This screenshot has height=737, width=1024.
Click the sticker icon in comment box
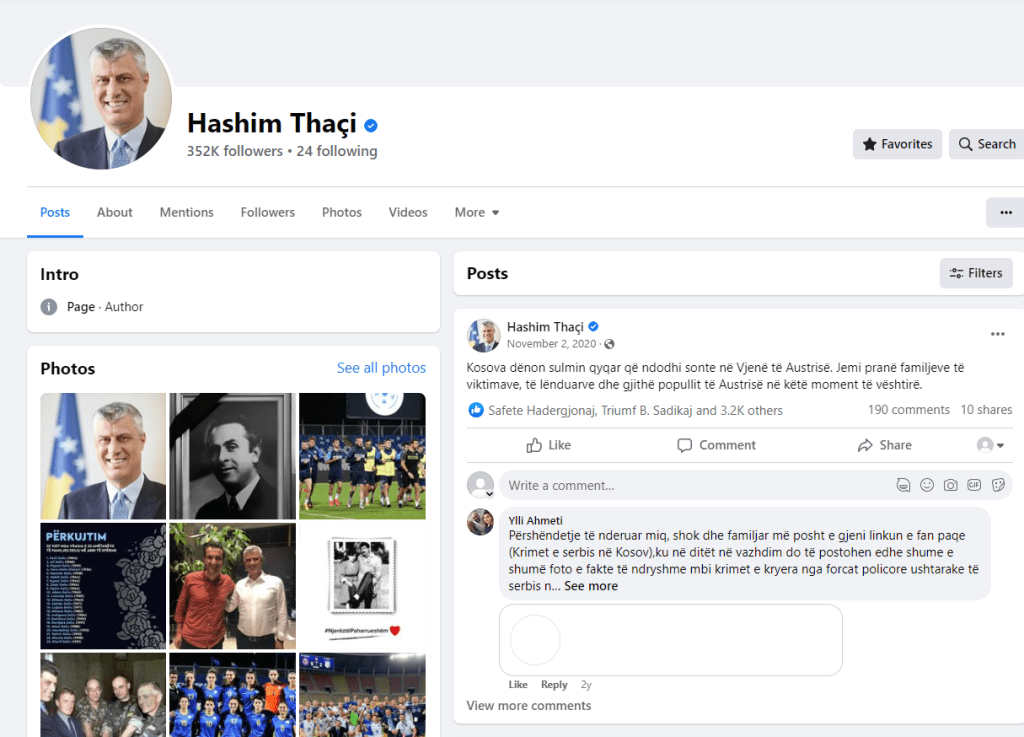point(998,485)
